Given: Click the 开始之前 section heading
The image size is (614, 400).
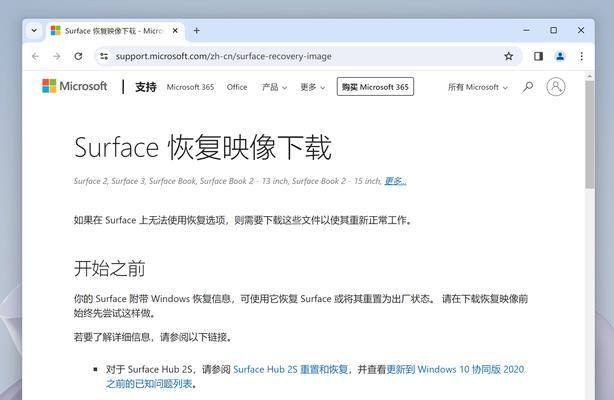Looking at the screenshot, I should click(110, 269).
